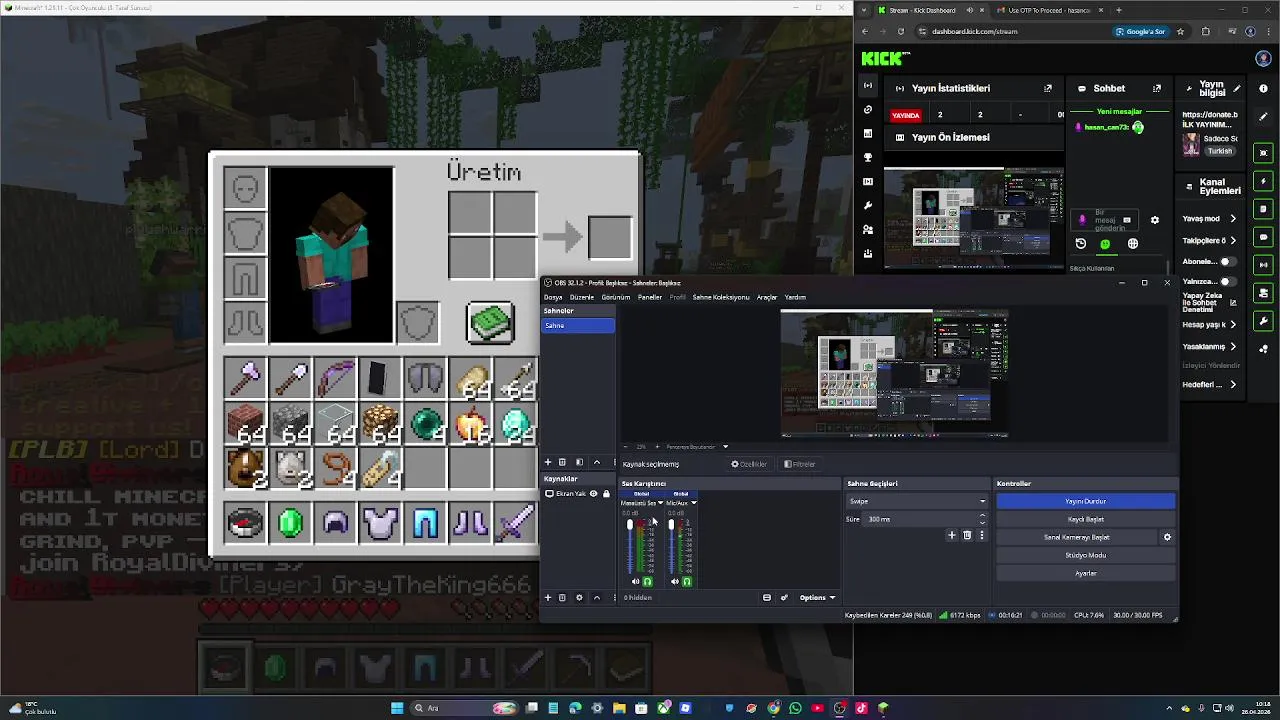Open the wrench settings in Kick left sidebar
The height and width of the screenshot is (720, 1280).
click(868, 205)
